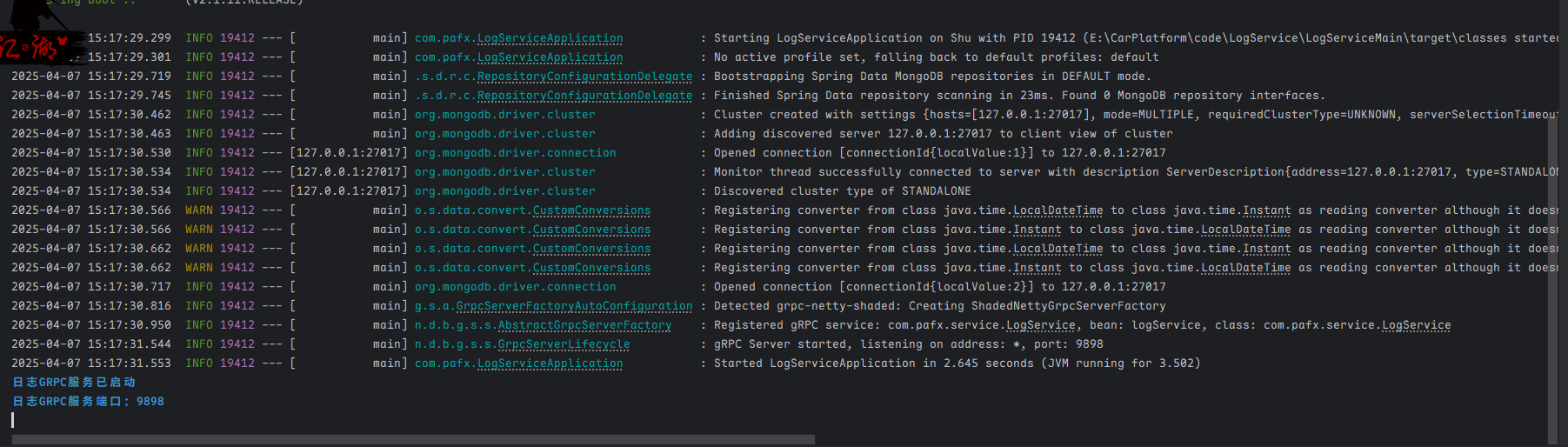Click RepositoryConfigurationDelegate link on the 15:17:29.745 line

pyautogui.click(x=584, y=96)
